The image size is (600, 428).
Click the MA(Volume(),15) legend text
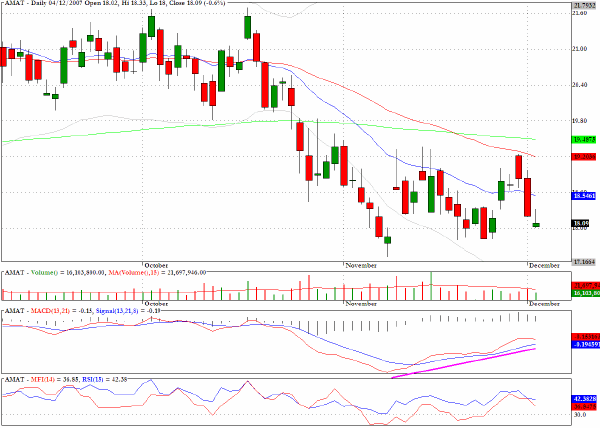[x=134, y=273]
